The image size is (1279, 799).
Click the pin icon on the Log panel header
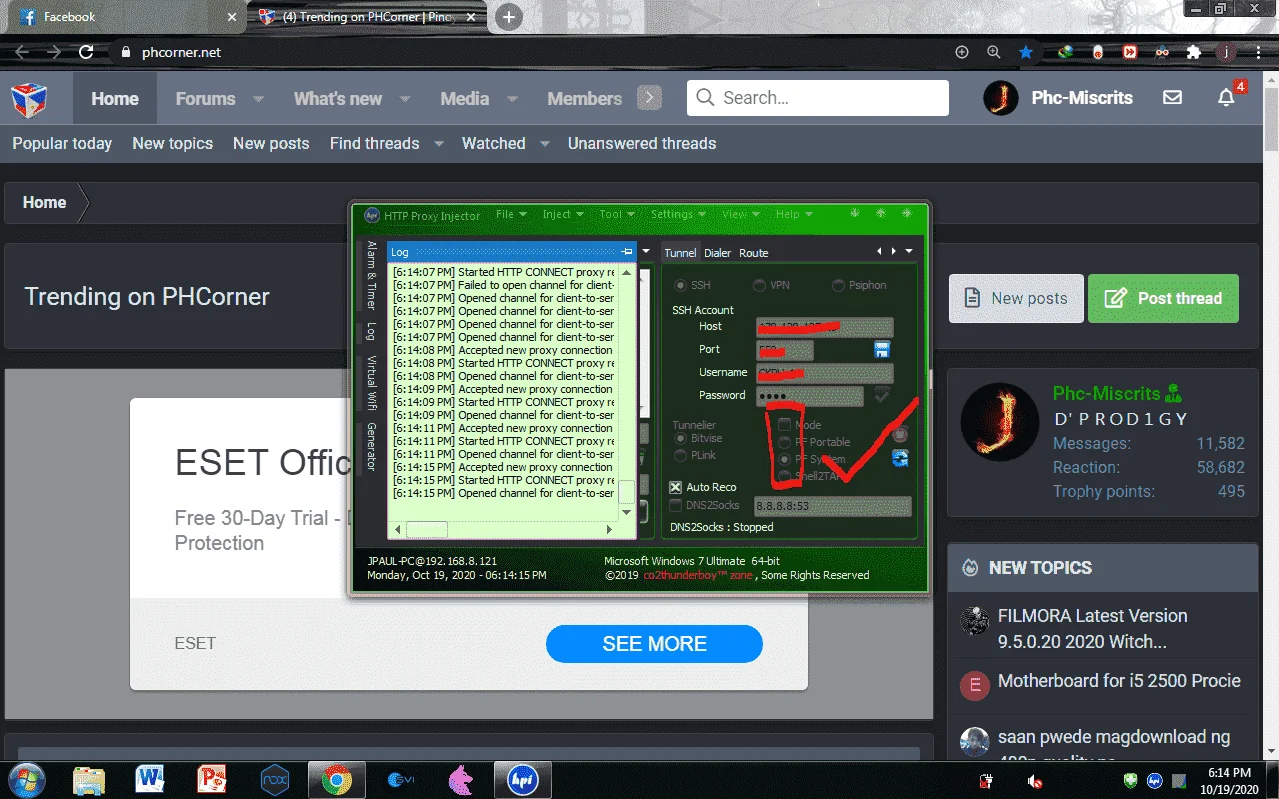tap(627, 252)
